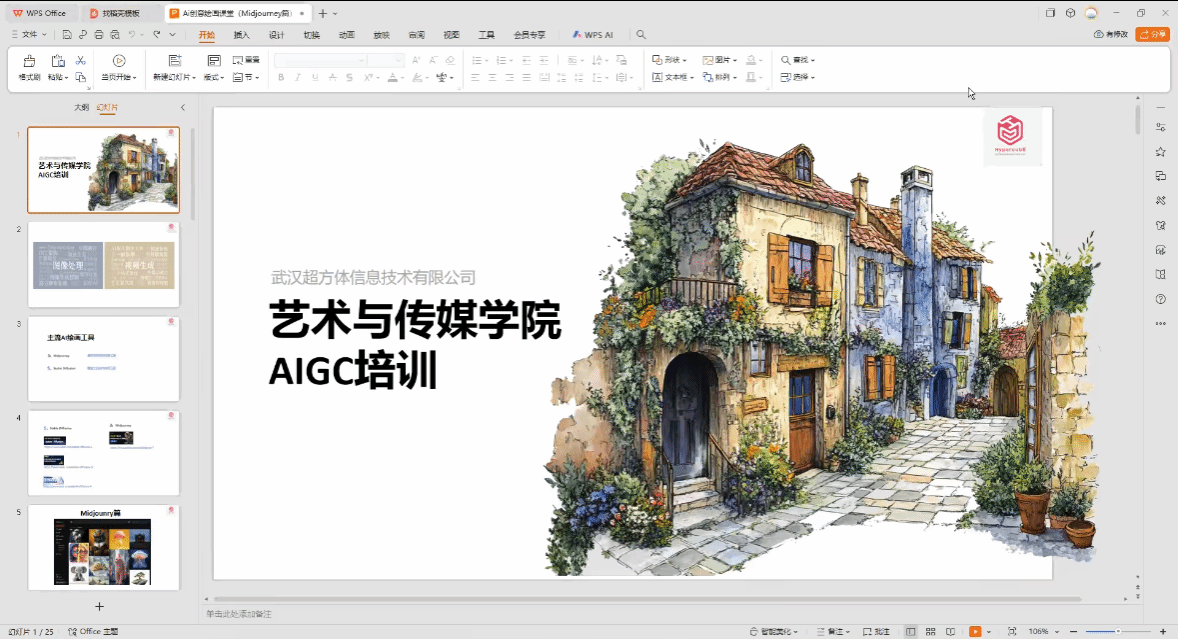Switch to reading view in status bar
The image size is (1178, 639).
(949, 632)
